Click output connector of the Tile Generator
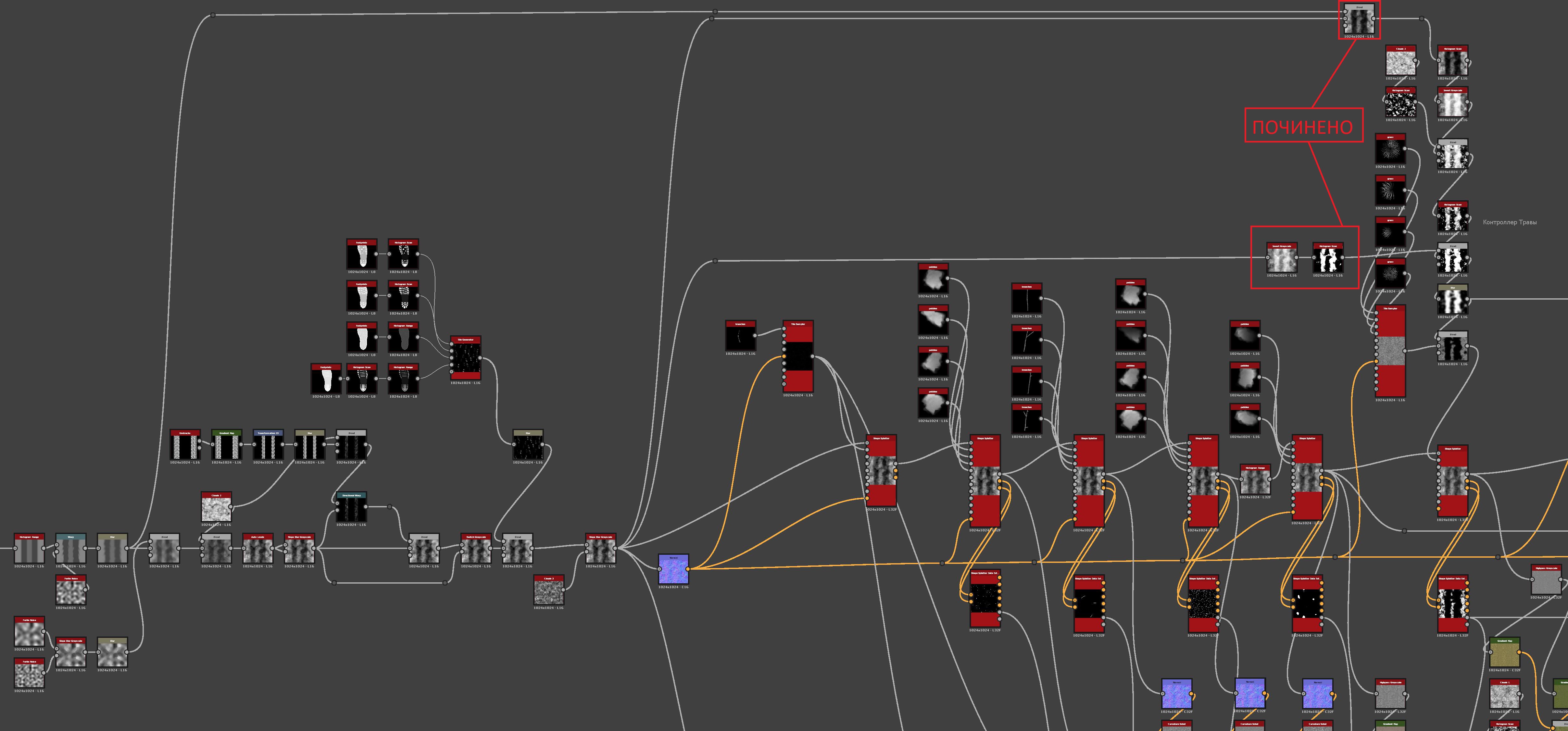 point(481,358)
